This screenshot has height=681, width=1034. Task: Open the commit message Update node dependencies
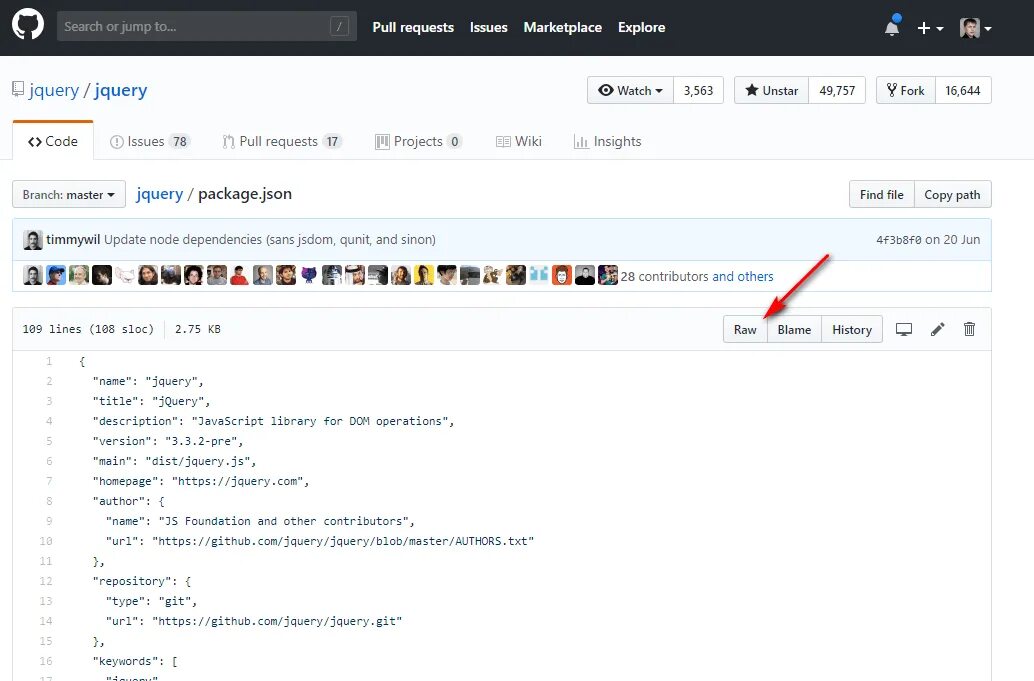[x=270, y=239]
